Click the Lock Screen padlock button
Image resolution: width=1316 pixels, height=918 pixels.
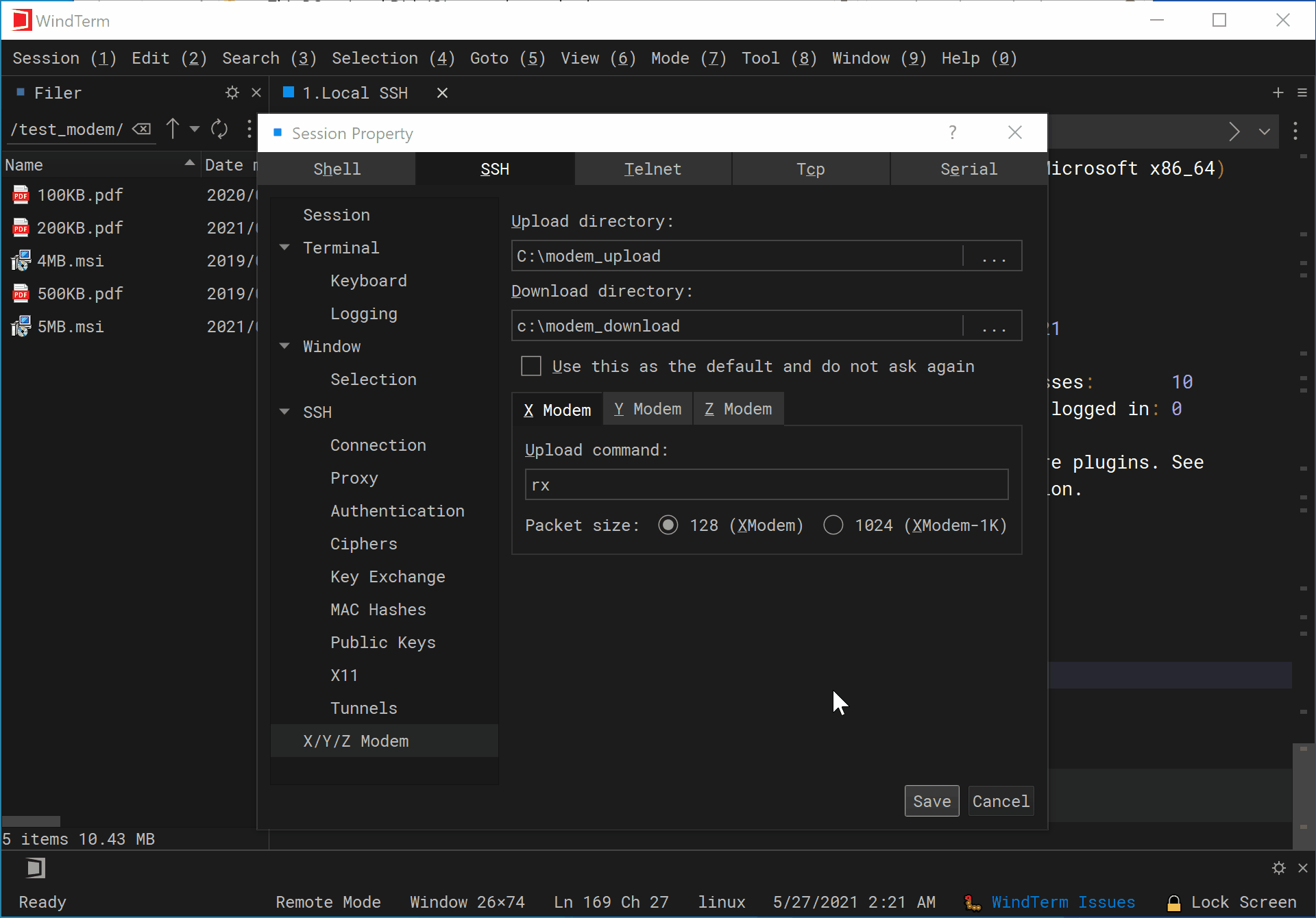pyautogui.click(x=1231, y=902)
